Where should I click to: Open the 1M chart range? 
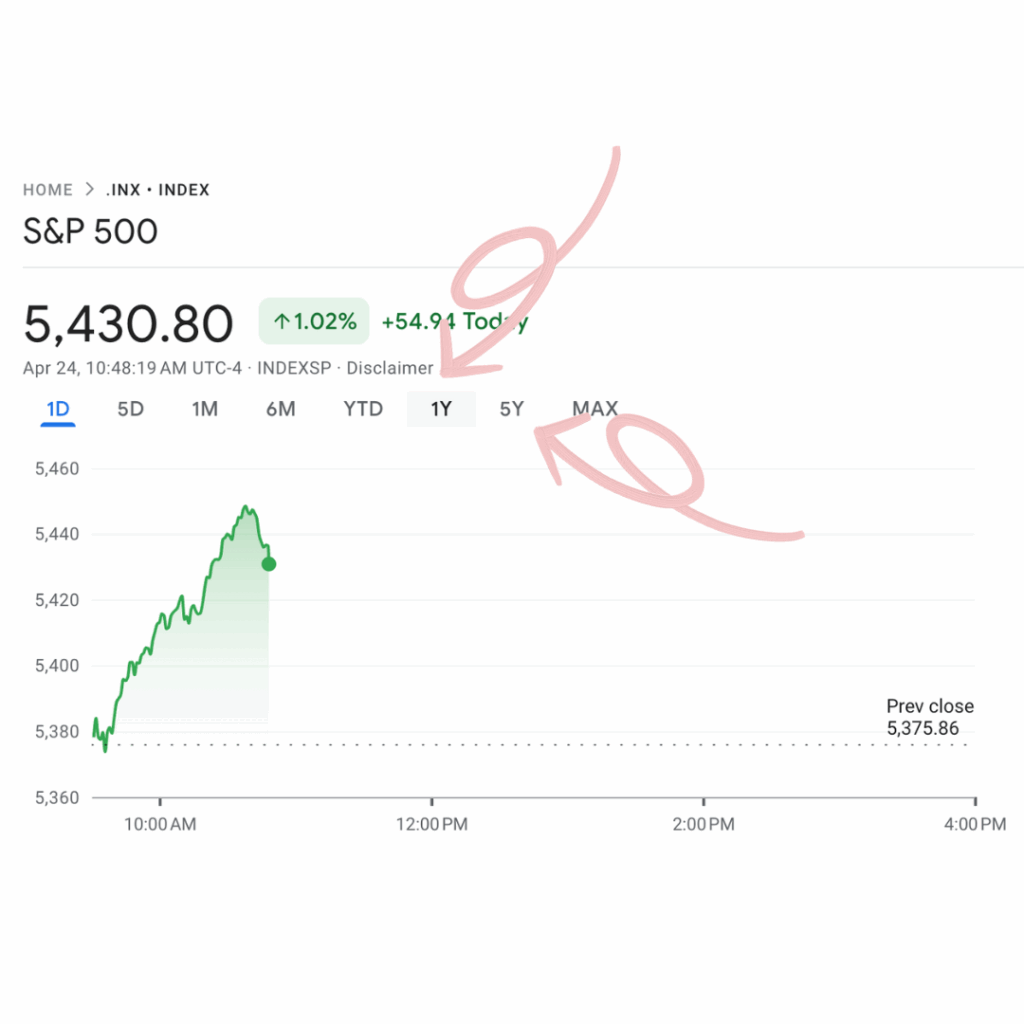point(204,409)
